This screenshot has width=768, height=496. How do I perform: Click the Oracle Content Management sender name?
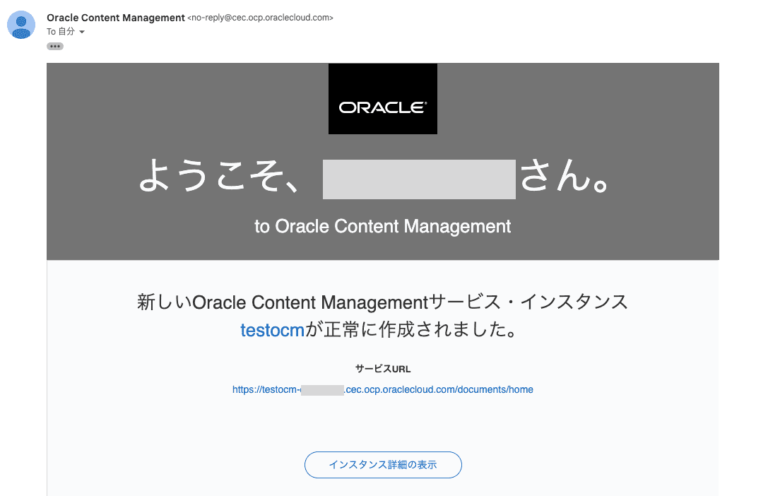coord(115,18)
